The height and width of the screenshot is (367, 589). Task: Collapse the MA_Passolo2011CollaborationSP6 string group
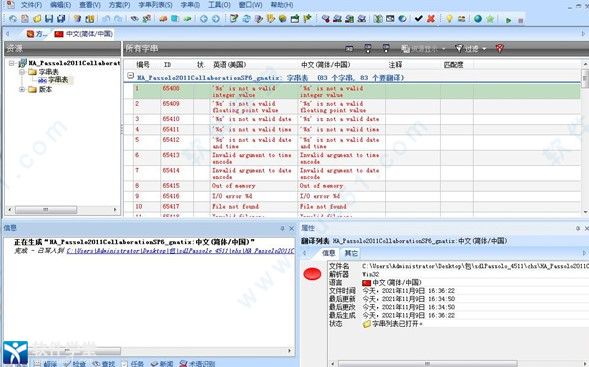point(130,76)
